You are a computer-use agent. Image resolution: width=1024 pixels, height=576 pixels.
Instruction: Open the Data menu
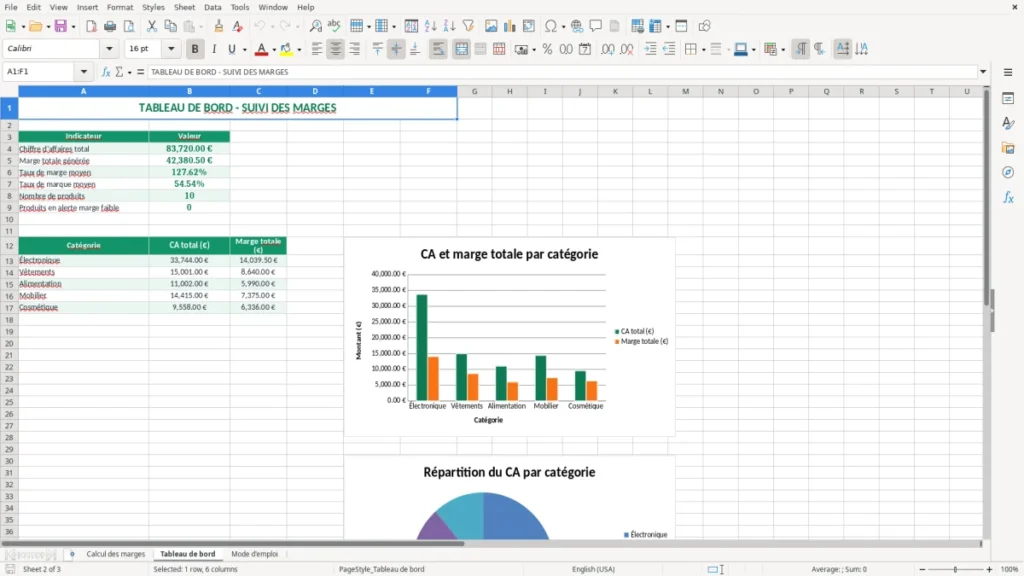pos(212,7)
